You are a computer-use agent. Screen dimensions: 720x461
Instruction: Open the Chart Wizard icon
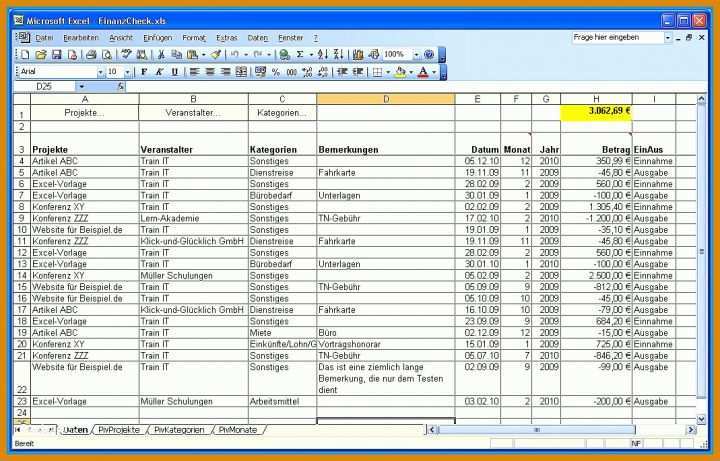[x=358, y=55]
